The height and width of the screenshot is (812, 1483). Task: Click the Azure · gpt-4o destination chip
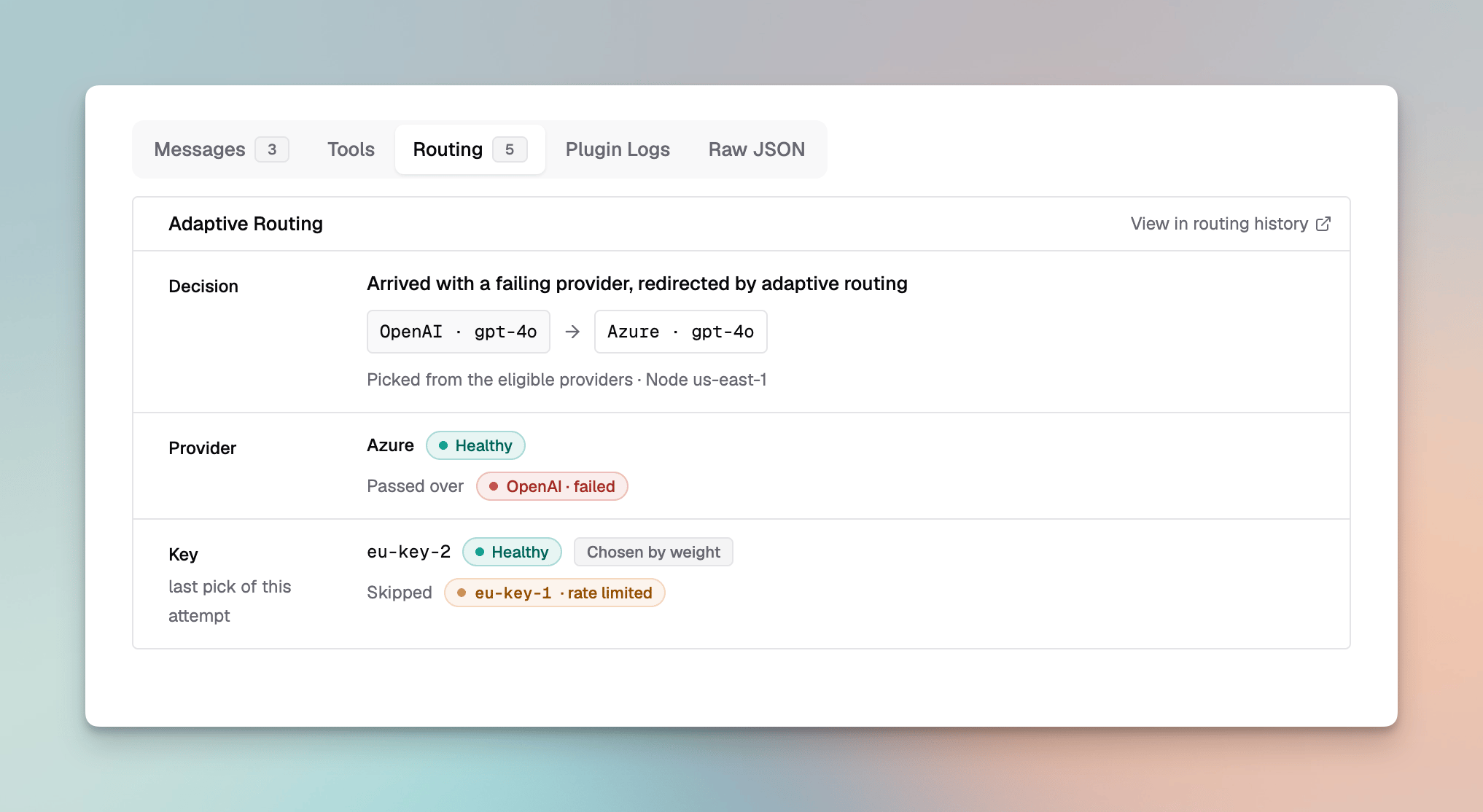pos(680,332)
